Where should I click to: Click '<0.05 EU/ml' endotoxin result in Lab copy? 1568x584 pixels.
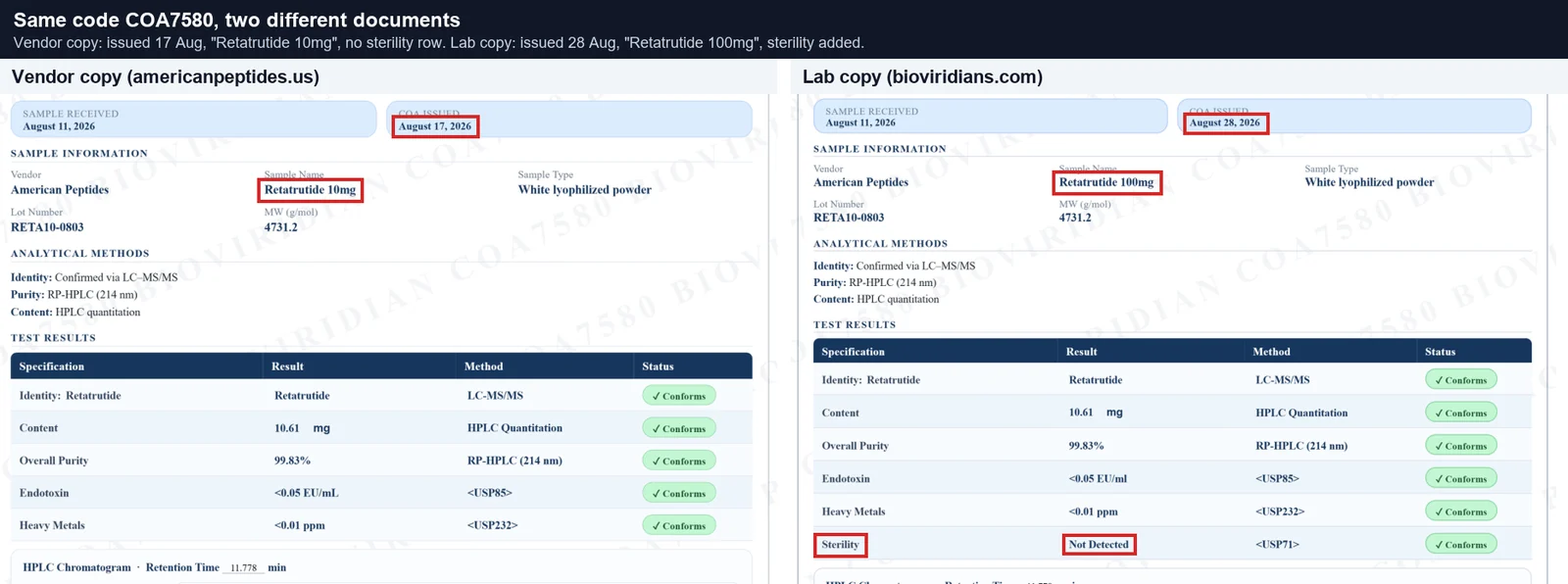point(1098,479)
